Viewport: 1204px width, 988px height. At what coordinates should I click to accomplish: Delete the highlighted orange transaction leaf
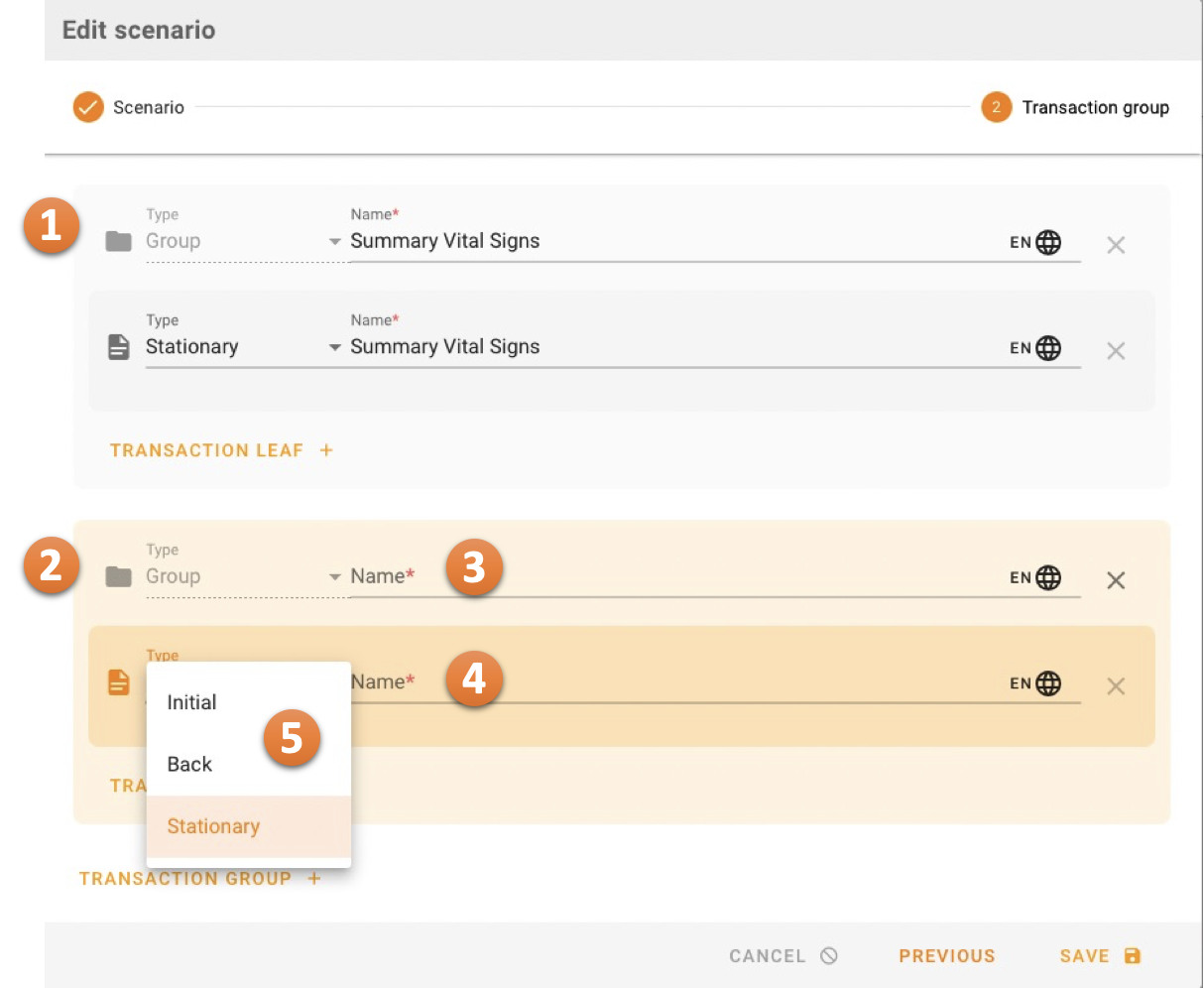point(1116,685)
